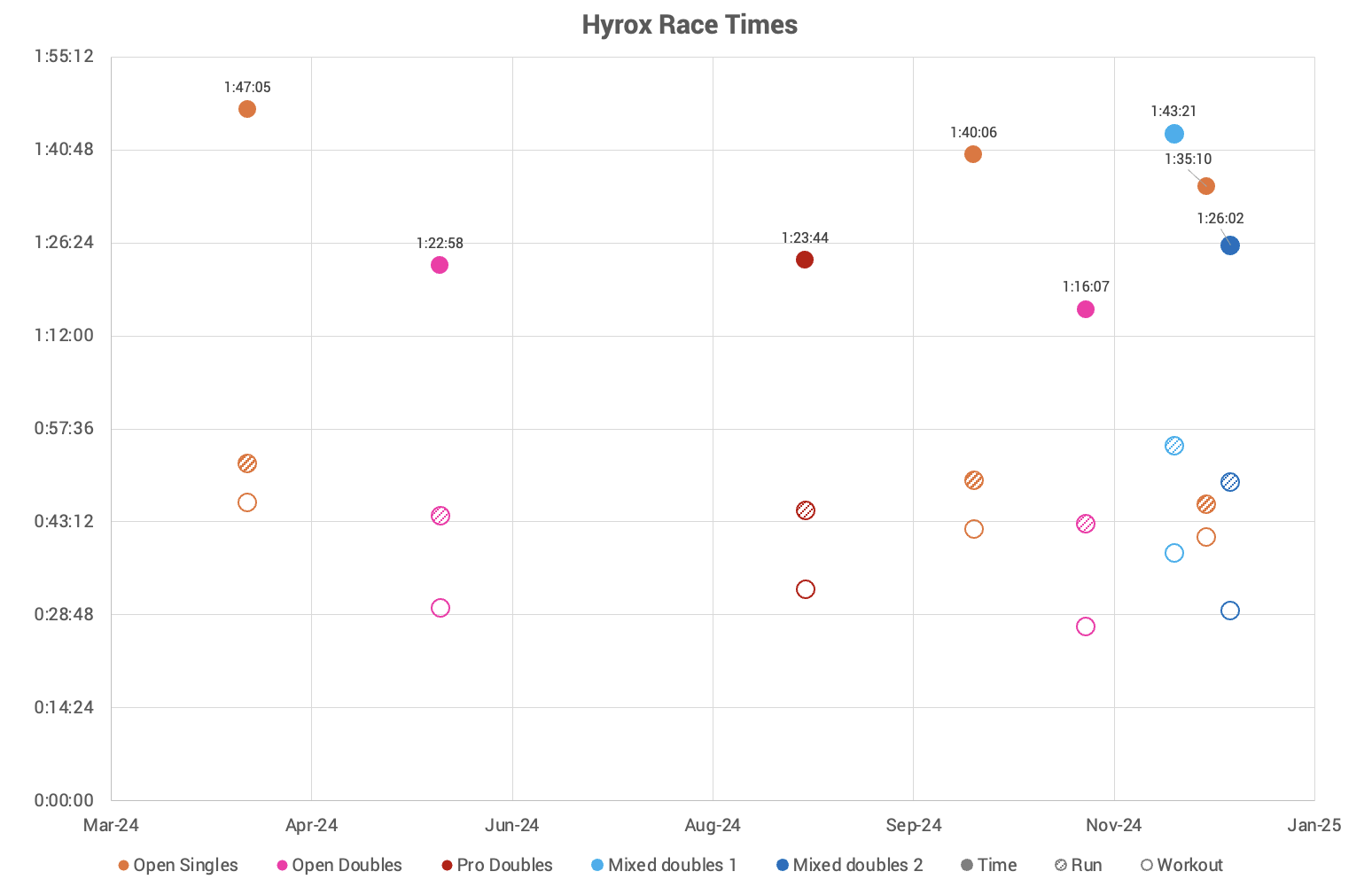Screen dimensions: 1372x895
Task: Click the pink marker under the 1:22:58 label
Action: coord(440,265)
